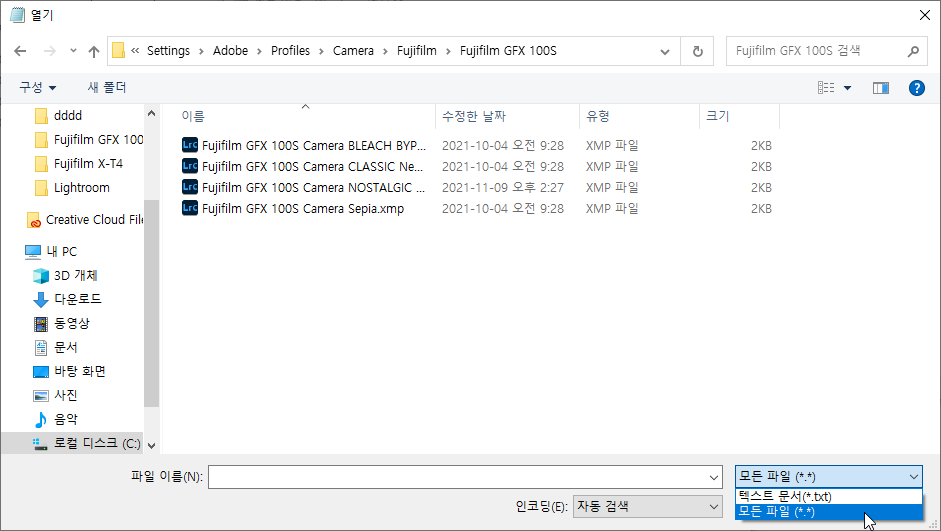Choose 모든 파일 (*.*) highlighted option
The width and height of the screenshot is (941, 531).
(x=829, y=512)
